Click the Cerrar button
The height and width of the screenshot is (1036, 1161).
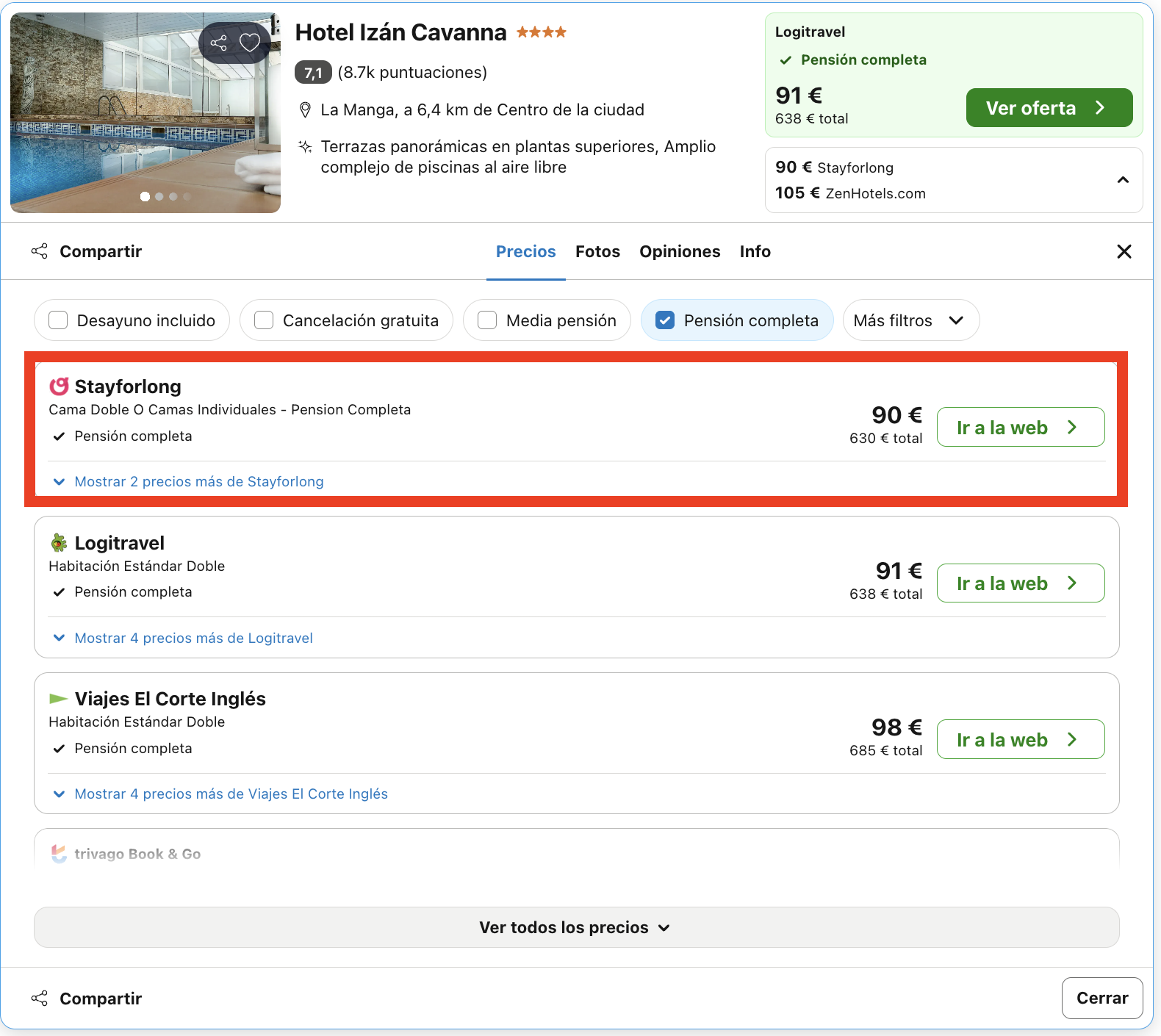point(1102,998)
